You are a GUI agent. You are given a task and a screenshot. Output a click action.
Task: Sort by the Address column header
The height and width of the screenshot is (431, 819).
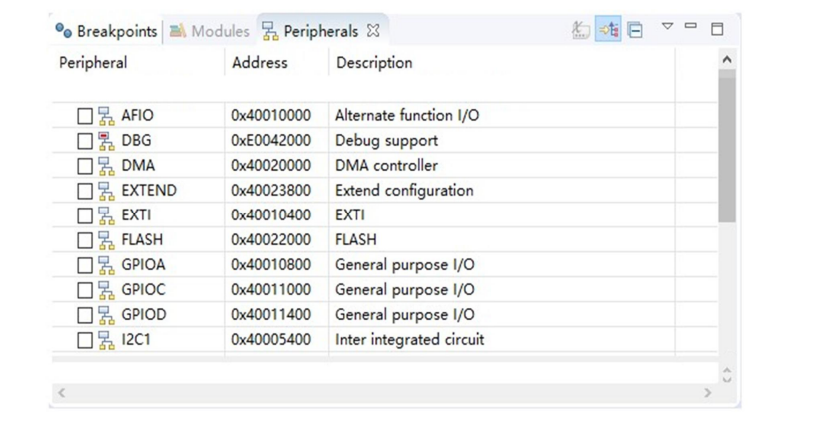pyautogui.click(x=260, y=63)
